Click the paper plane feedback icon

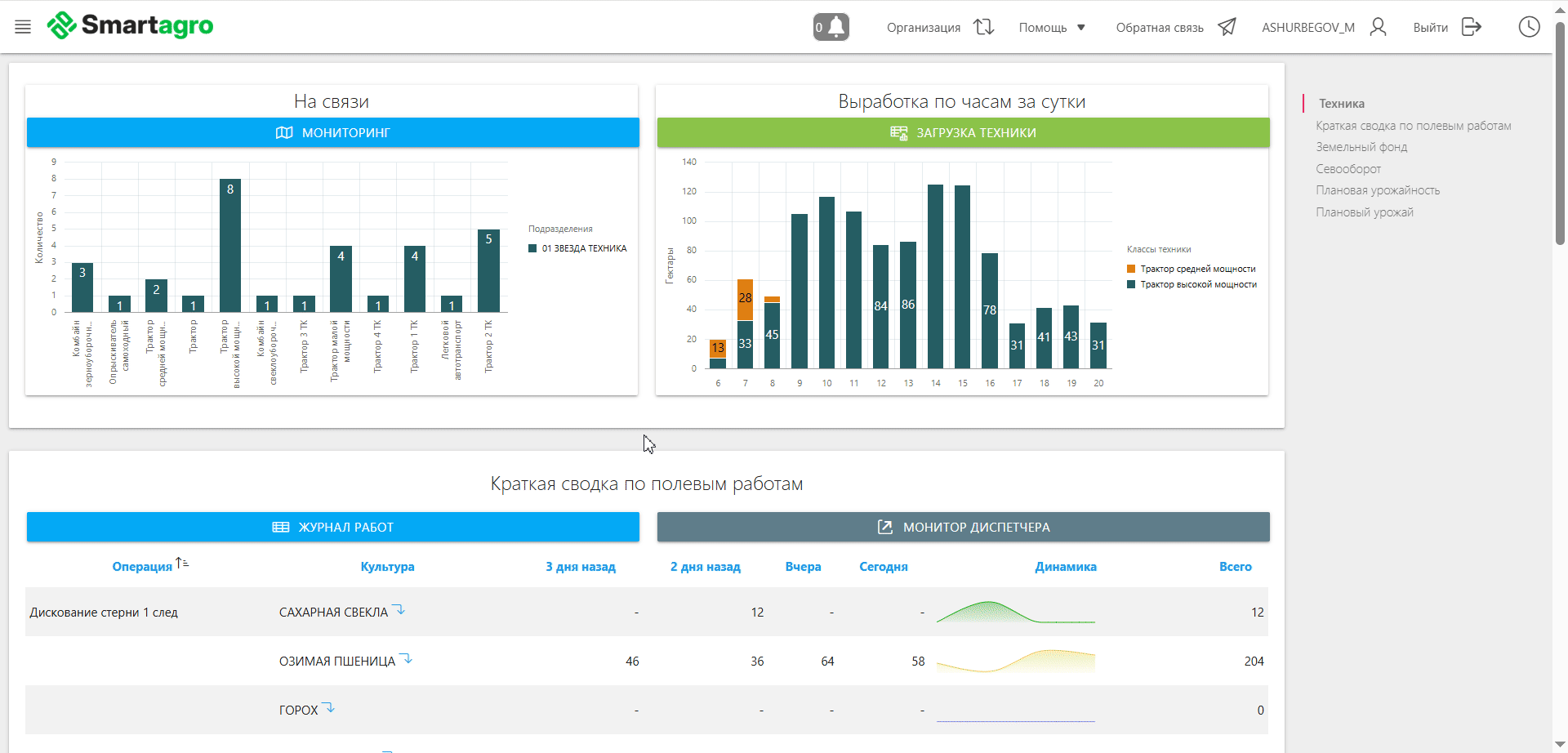coord(1227,27)
